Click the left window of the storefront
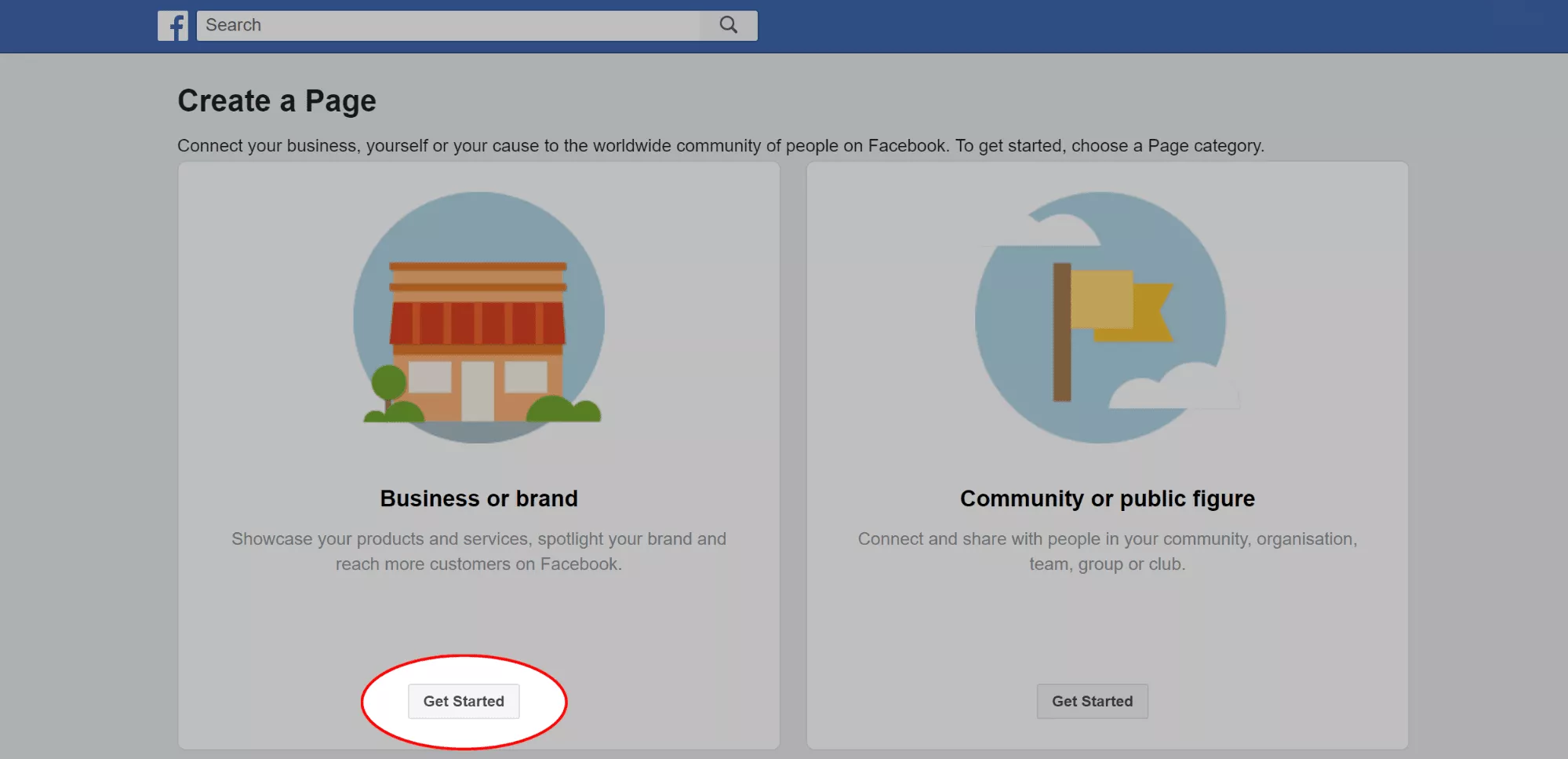Image resolution: width=1568 pixels, height=759 pixels. pyautogui.click(x=430, y=377)
